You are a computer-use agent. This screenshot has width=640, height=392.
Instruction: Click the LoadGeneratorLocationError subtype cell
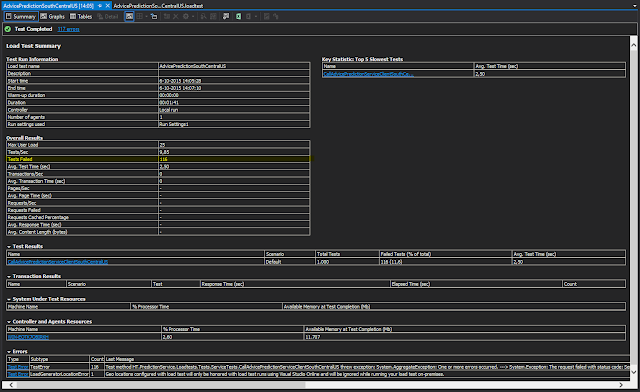pyautogui.click(x=59, y=374)
